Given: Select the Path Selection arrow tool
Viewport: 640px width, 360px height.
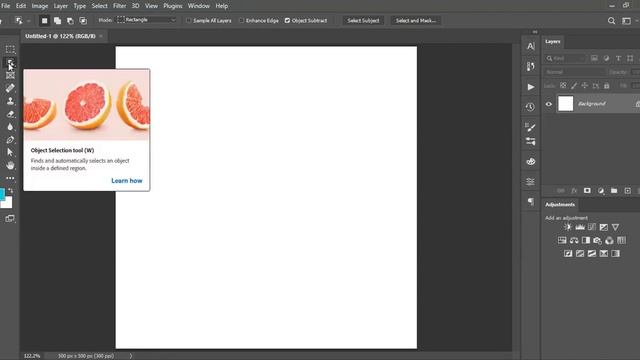Looking at the screenshot, I should coord(10,152).
